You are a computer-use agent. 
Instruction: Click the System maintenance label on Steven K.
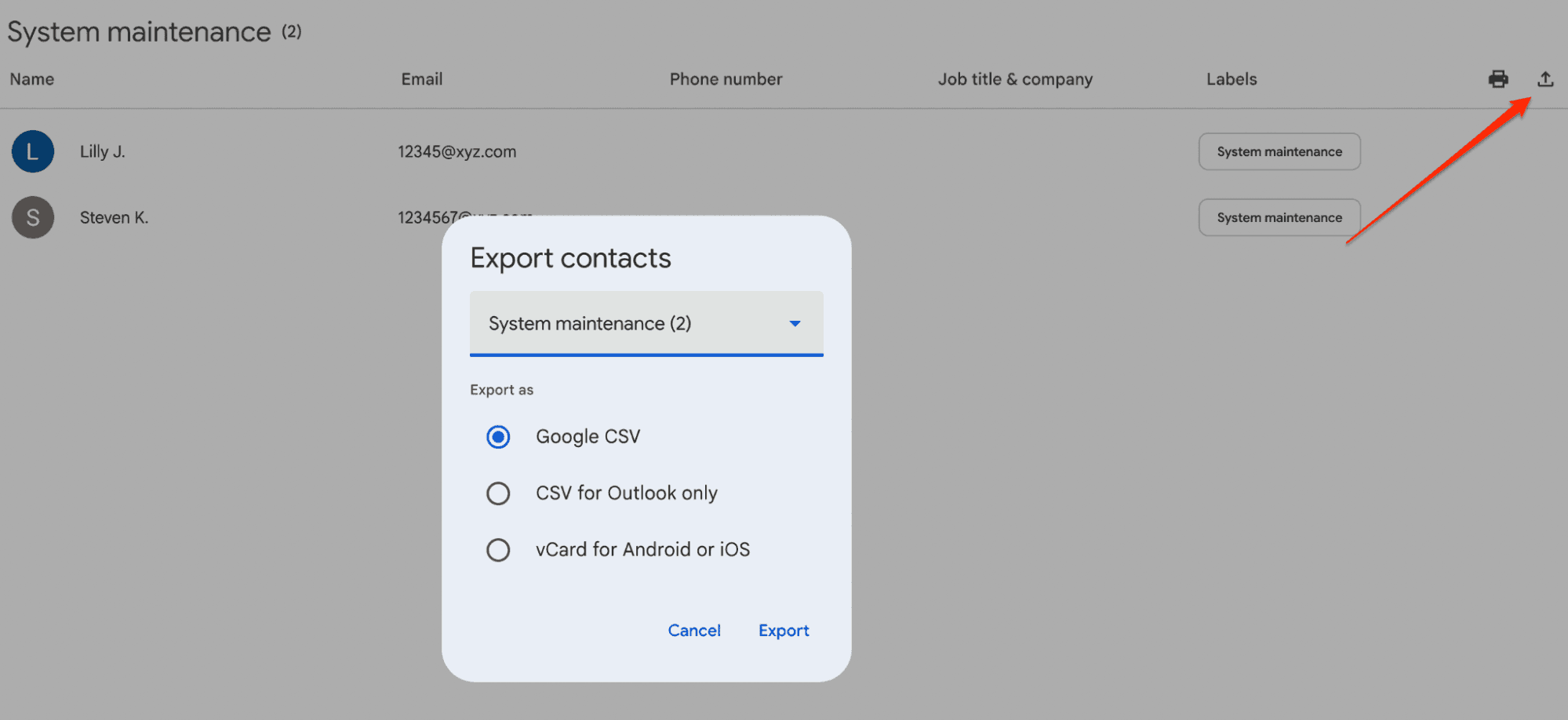point(1279,217)
